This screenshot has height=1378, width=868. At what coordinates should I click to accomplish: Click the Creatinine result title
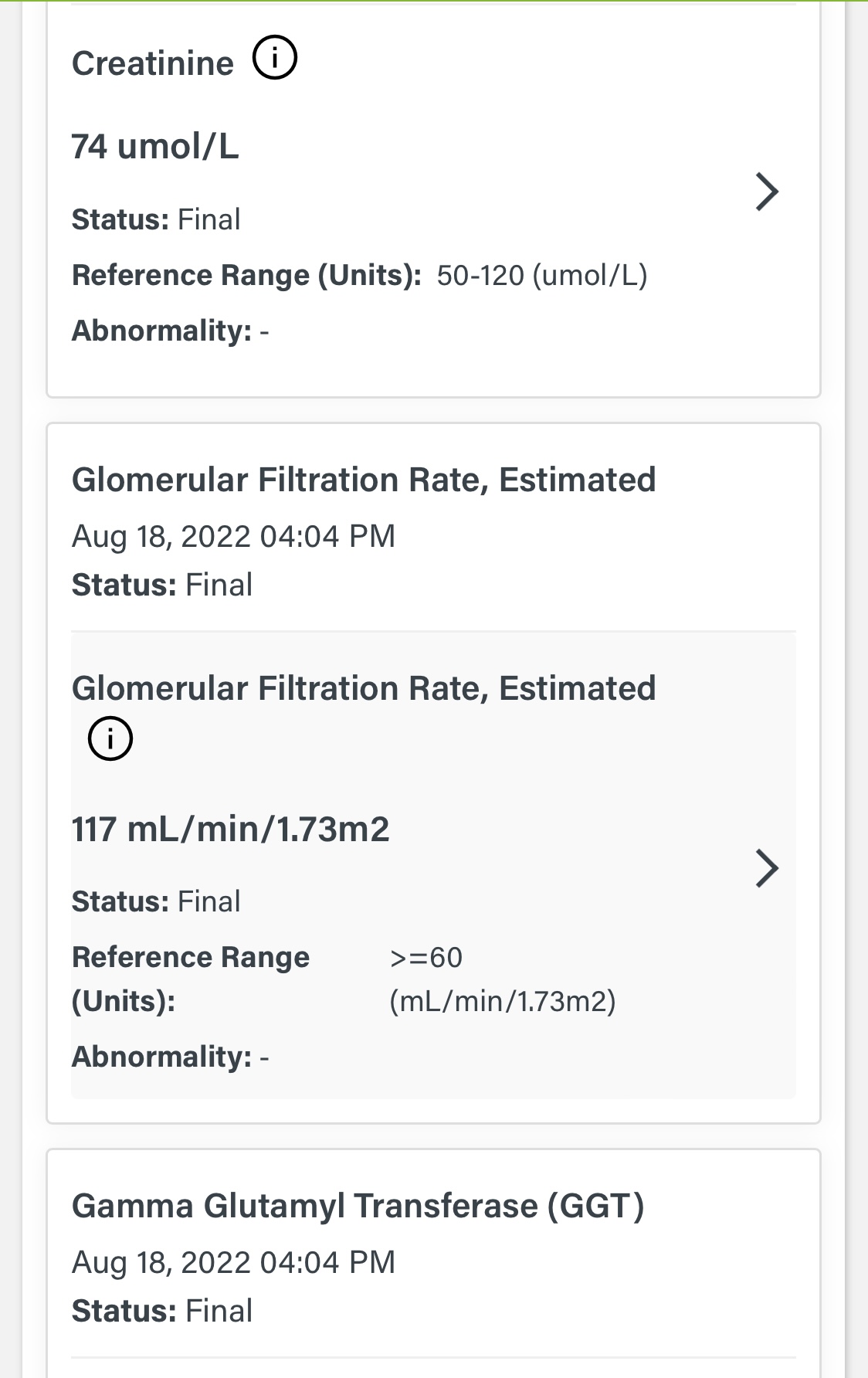tap(153, 63)
